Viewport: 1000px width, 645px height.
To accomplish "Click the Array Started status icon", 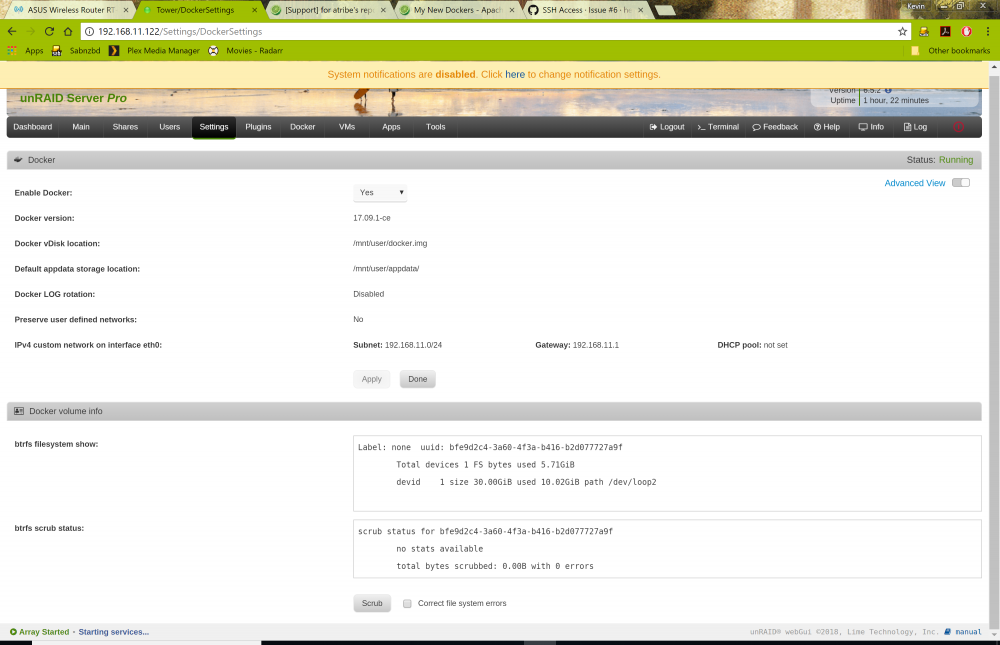I will 13,632.
